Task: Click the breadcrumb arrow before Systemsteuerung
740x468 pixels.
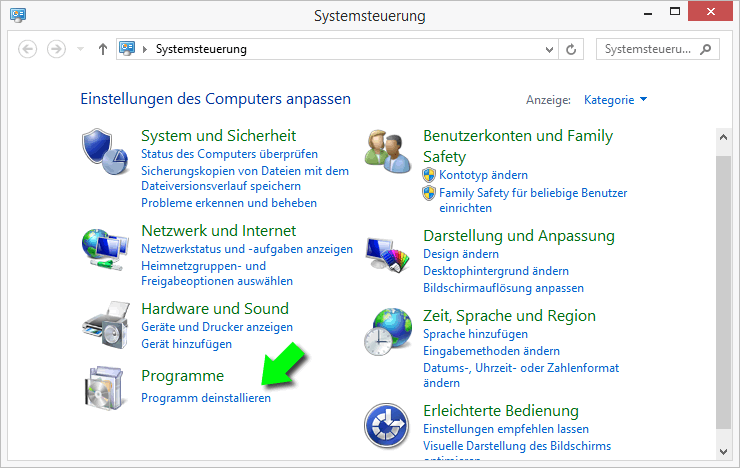Action: [145, 49]
